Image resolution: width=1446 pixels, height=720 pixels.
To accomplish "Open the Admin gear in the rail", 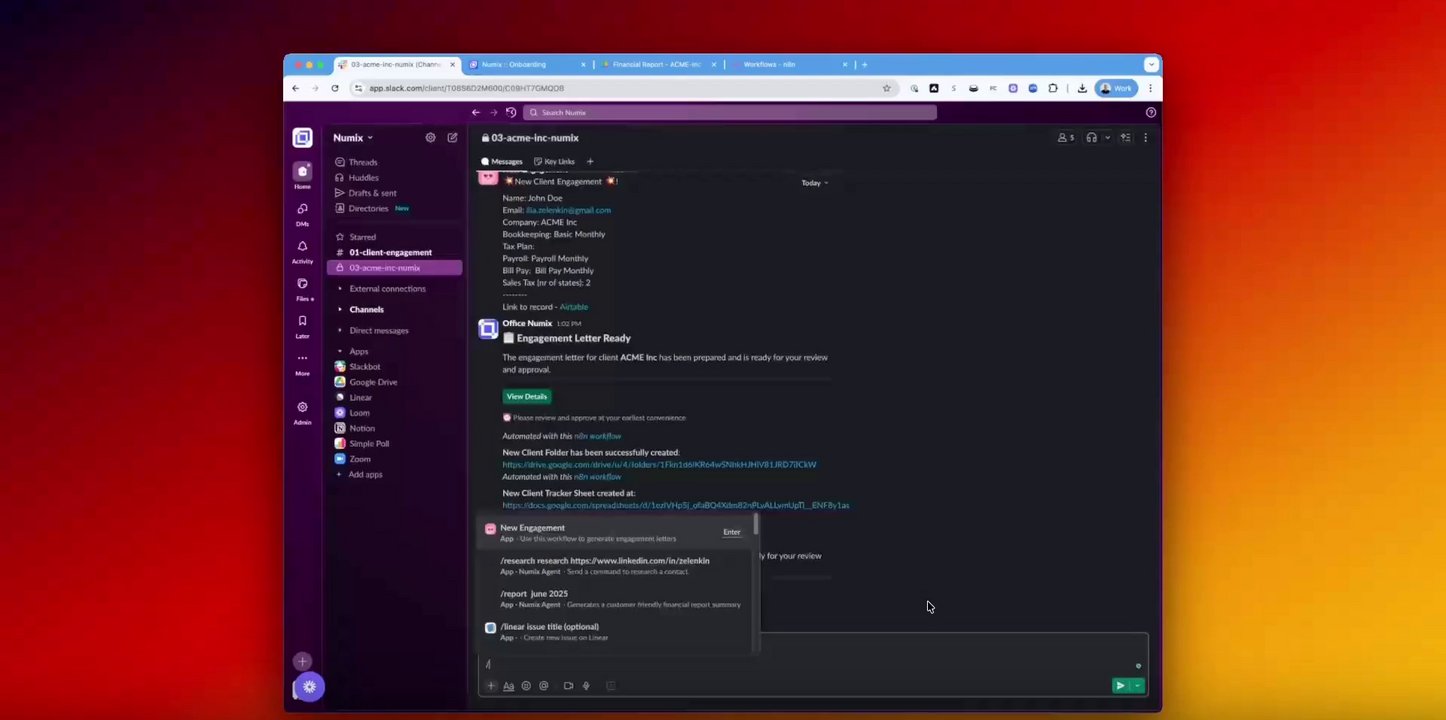I will click(x=302, y=411).
